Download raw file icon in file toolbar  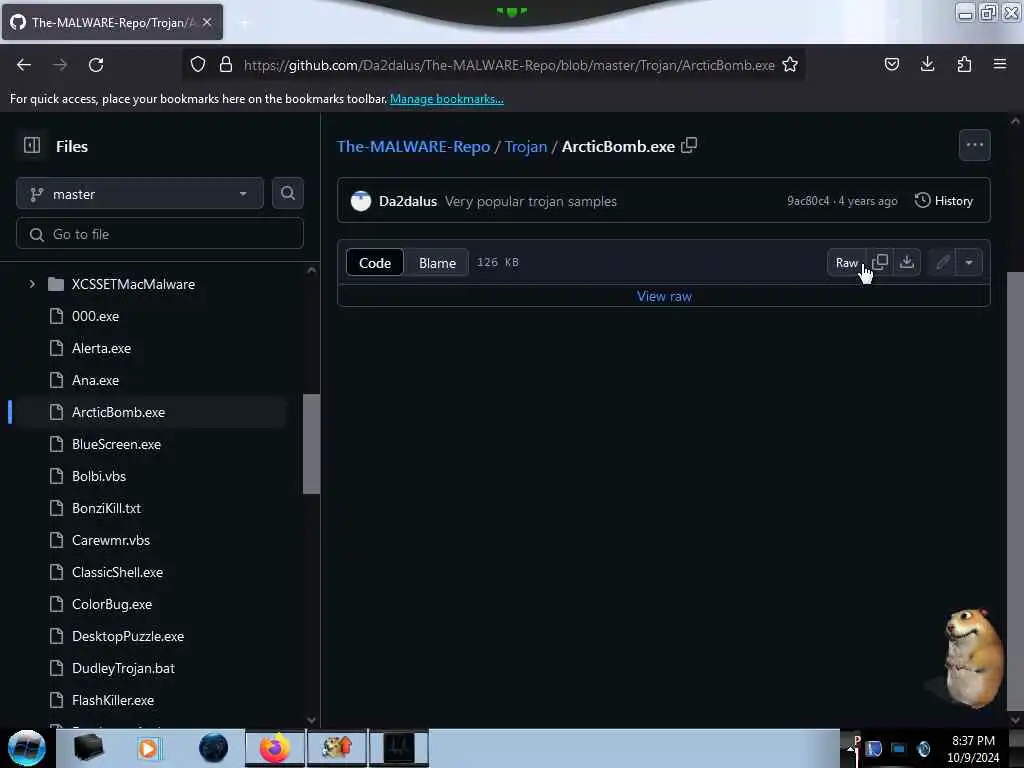click(x=906, y=262)
